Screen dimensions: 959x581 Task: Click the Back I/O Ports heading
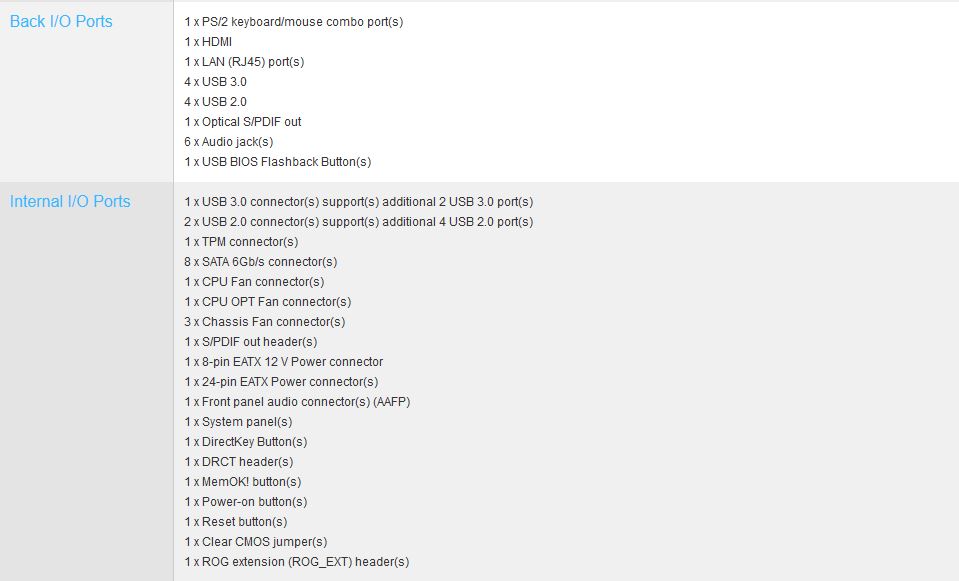[61, 21]
